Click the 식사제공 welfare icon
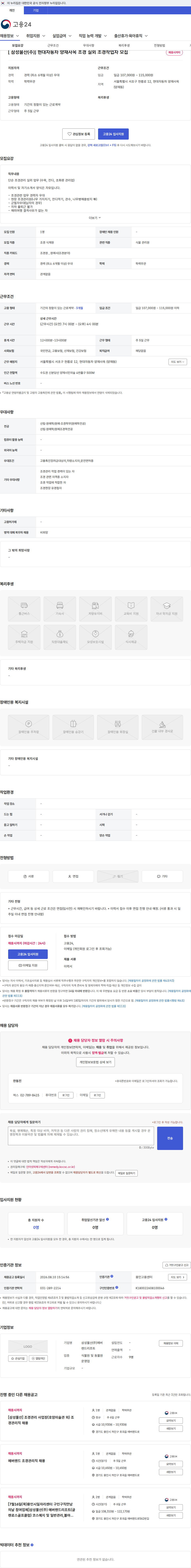191x1568 pixels. click(131, 637)
